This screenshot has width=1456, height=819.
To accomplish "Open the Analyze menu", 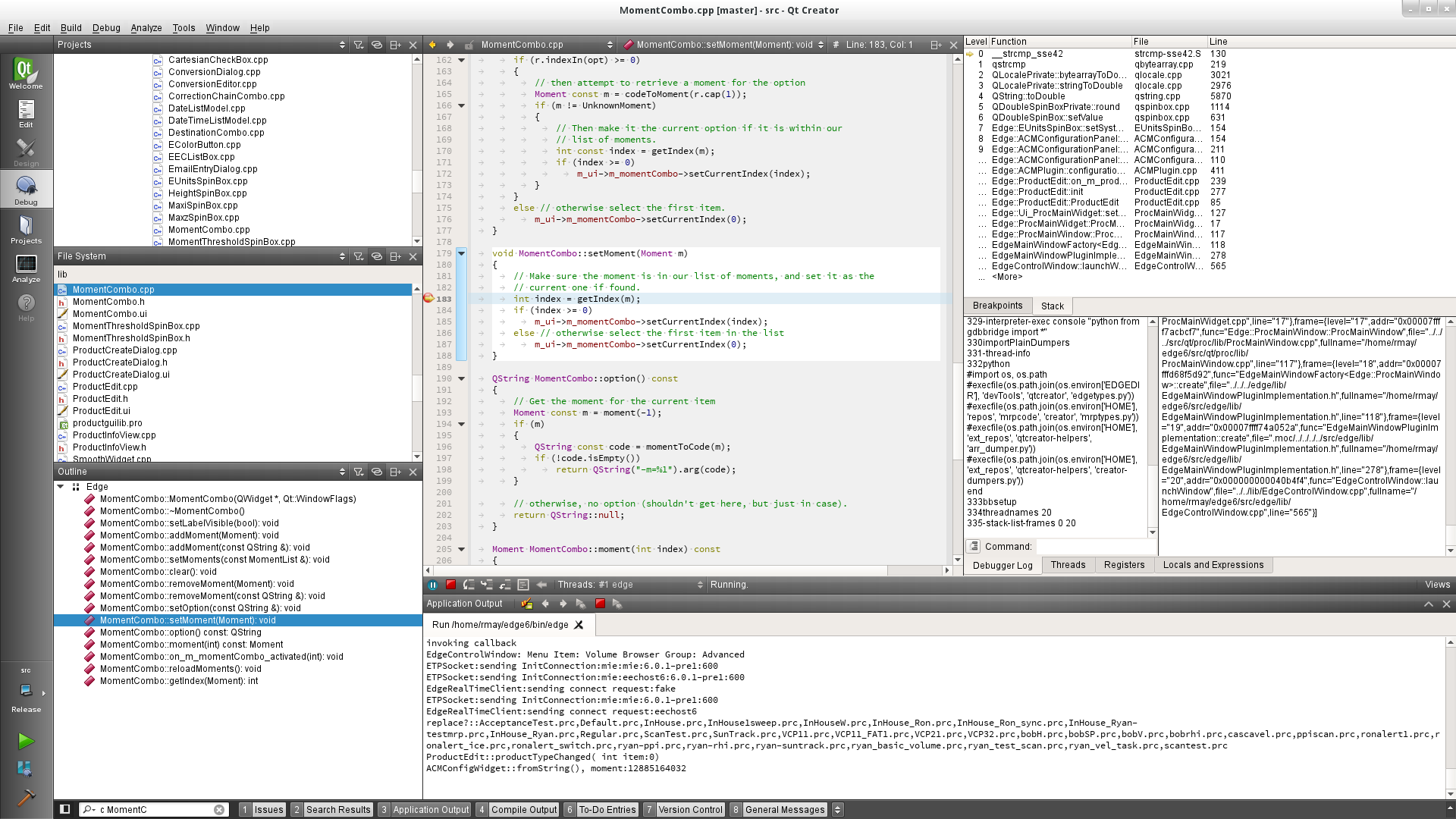I will (146, 28).
